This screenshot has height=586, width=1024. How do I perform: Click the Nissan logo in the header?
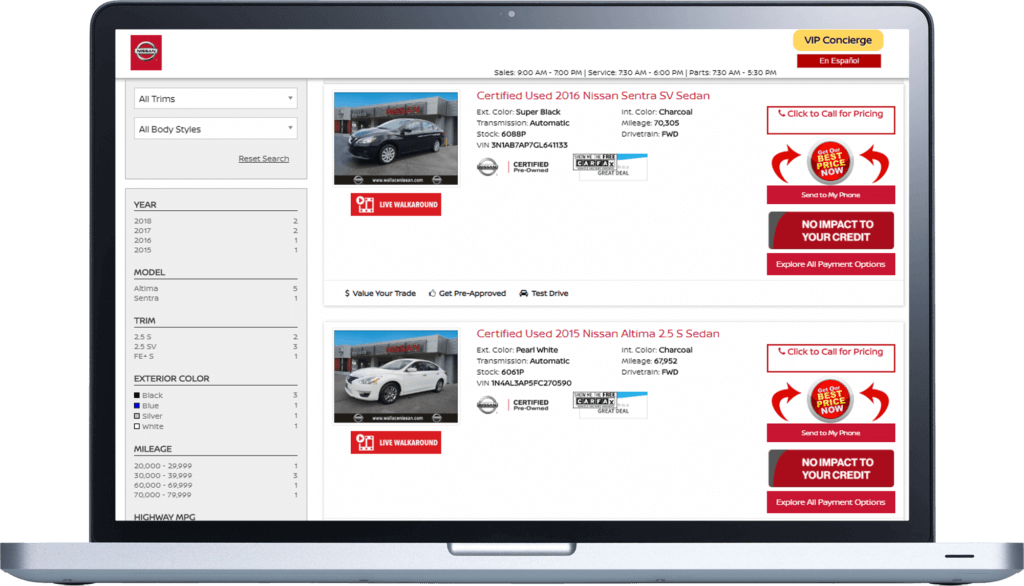146,52
